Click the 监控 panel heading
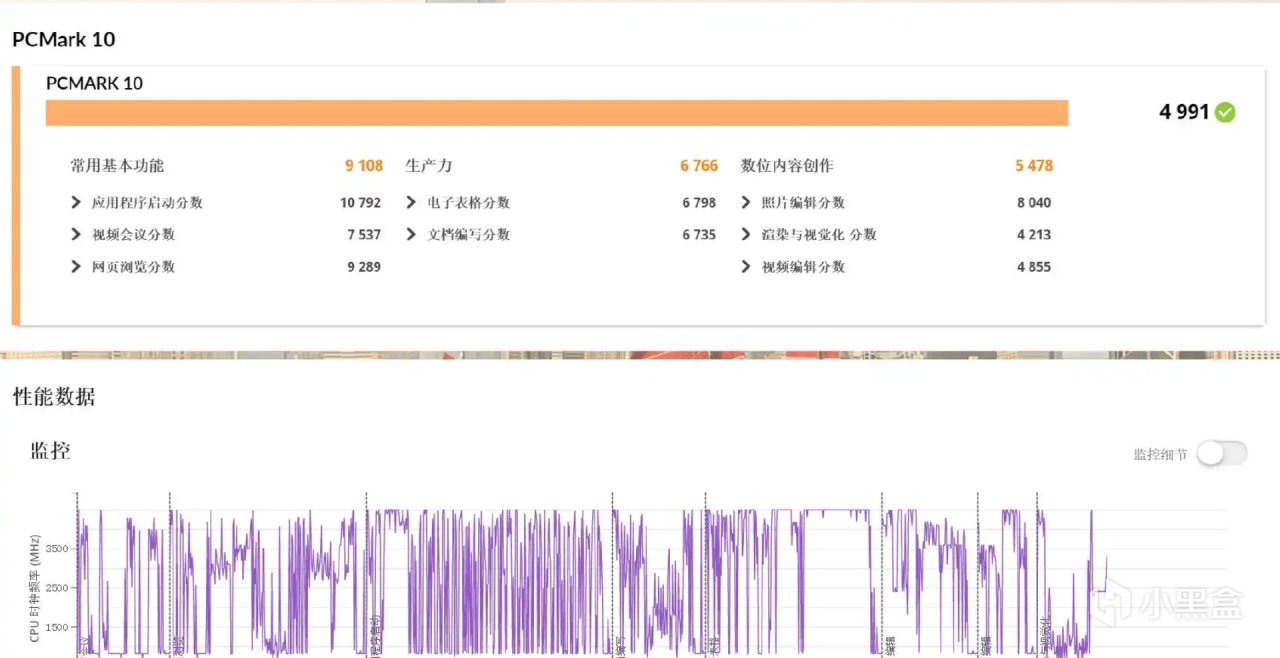This screenshot has height=658, width=1280. (x=50, y=451)
